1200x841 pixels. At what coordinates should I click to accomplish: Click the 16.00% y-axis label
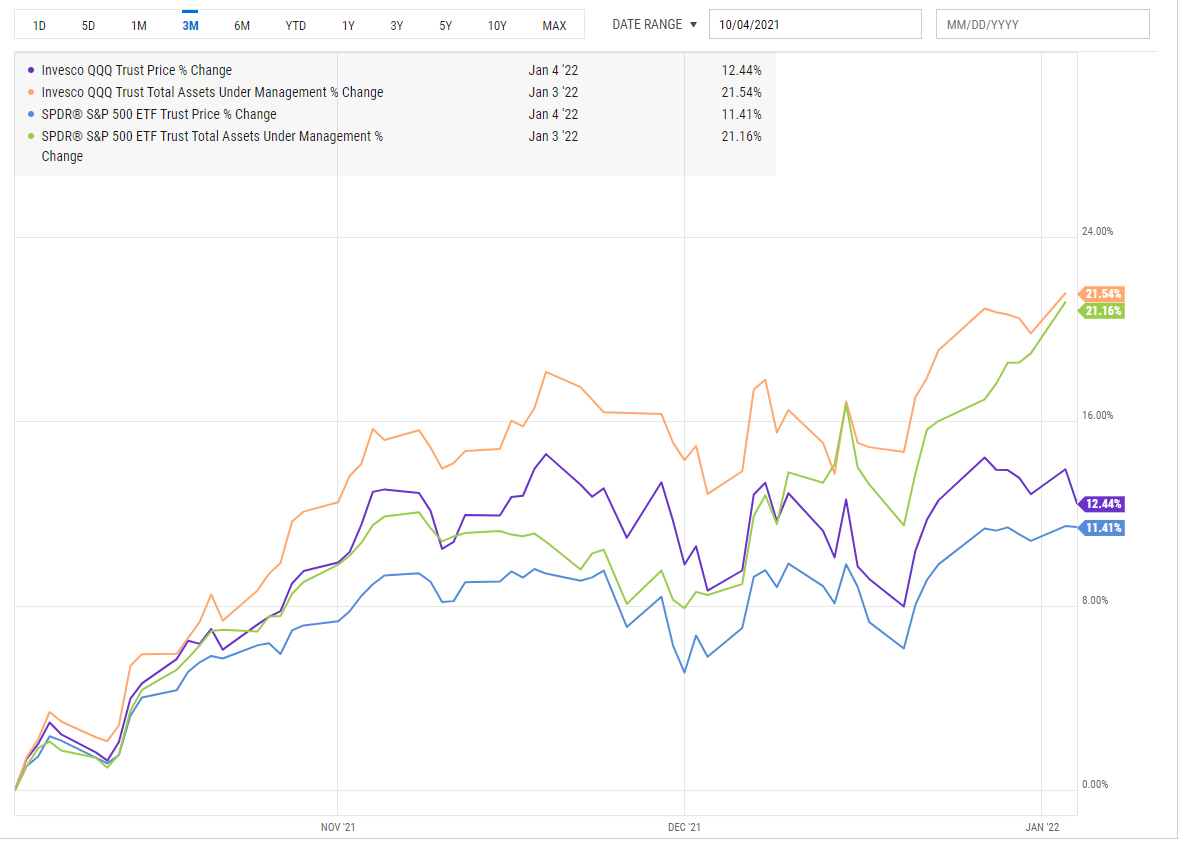[1098, 416]
